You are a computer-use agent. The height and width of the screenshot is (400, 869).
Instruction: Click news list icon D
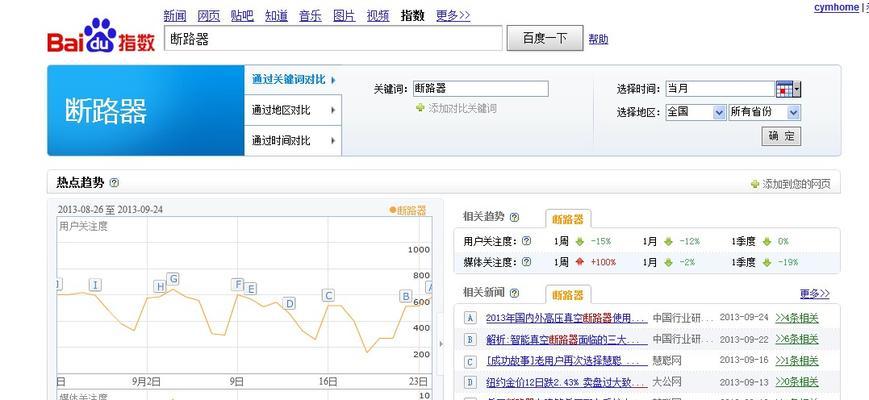(470, 382)
